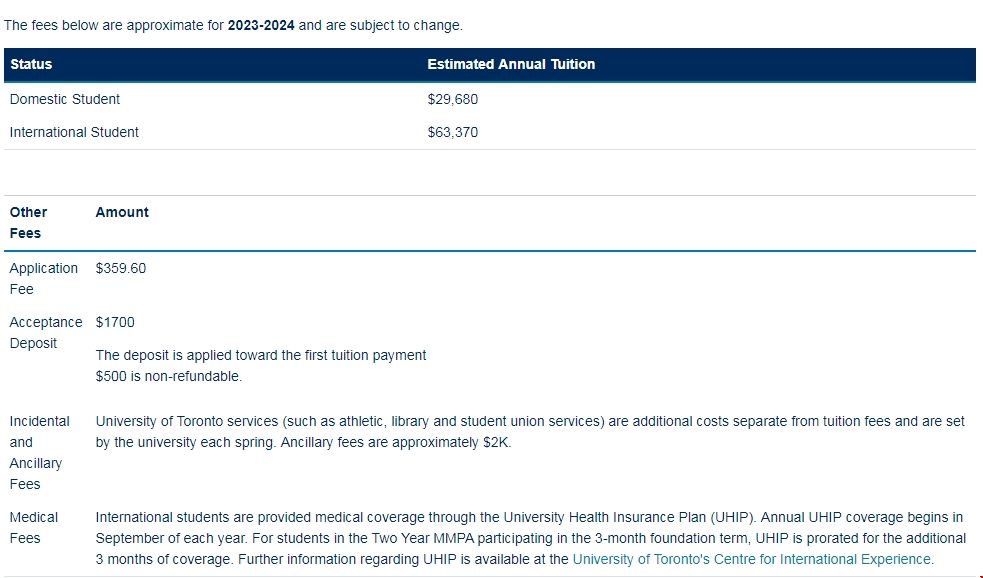Click the bold 2023-2024 year text
Screen dimensions: 983x578
[x=261, y=25]
